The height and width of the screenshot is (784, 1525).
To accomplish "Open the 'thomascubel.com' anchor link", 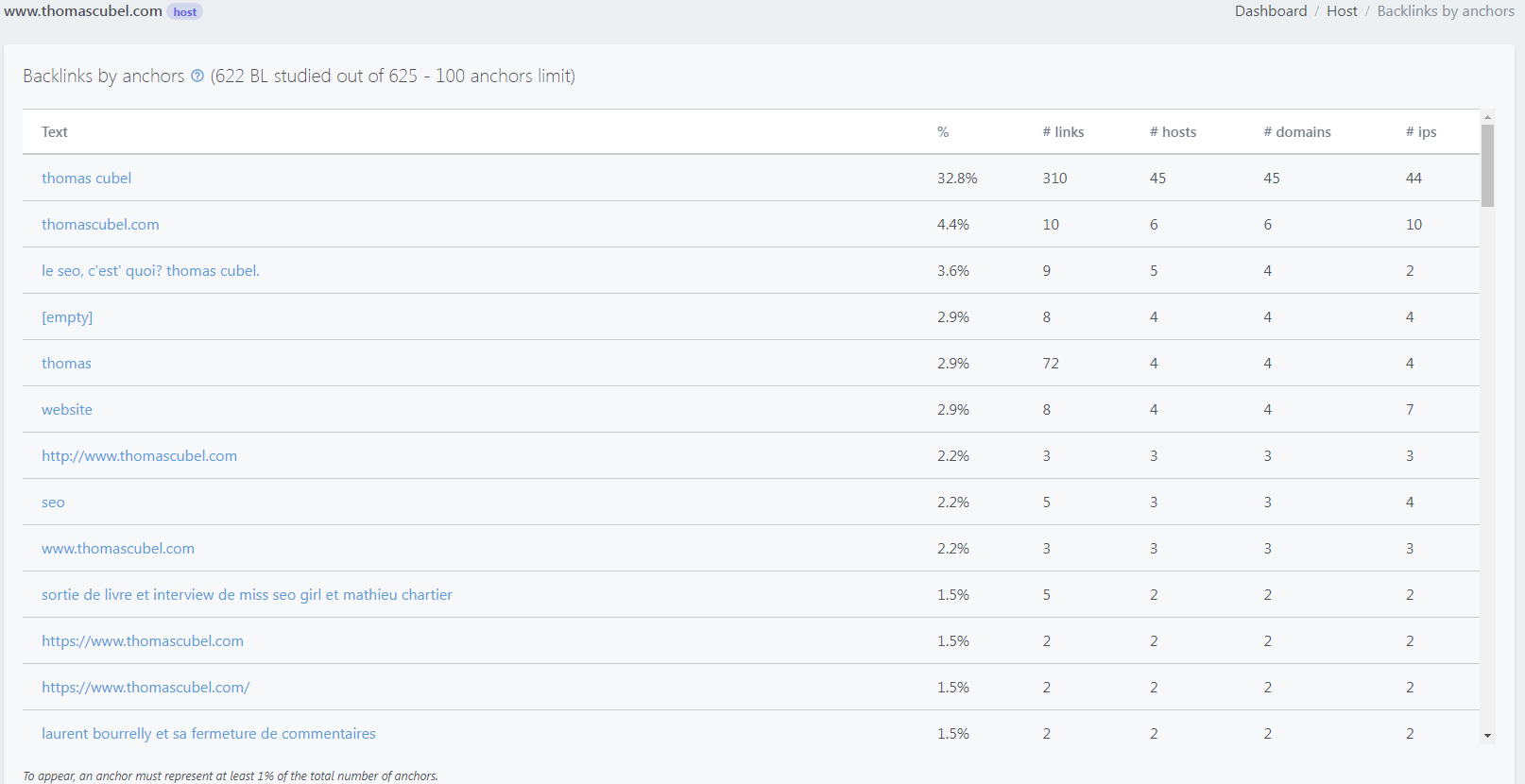I will pyautogui.click(x=100, y=225).
